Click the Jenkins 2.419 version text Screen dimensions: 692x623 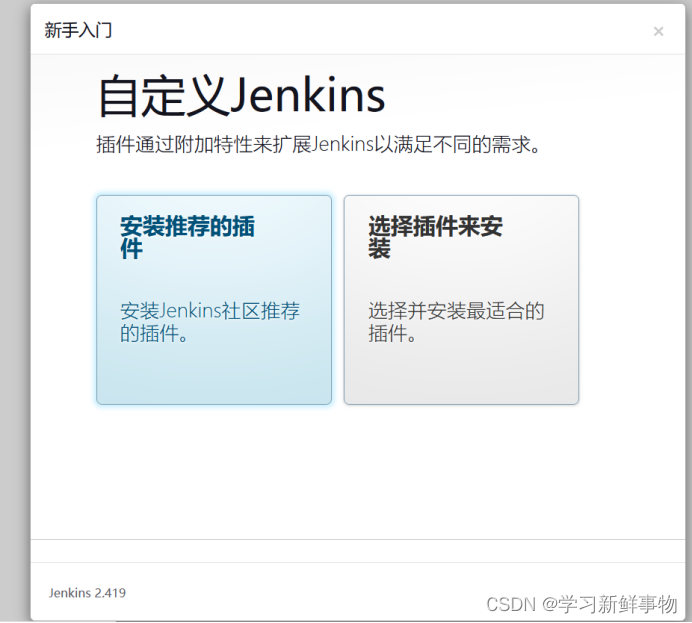pos(87,593)
